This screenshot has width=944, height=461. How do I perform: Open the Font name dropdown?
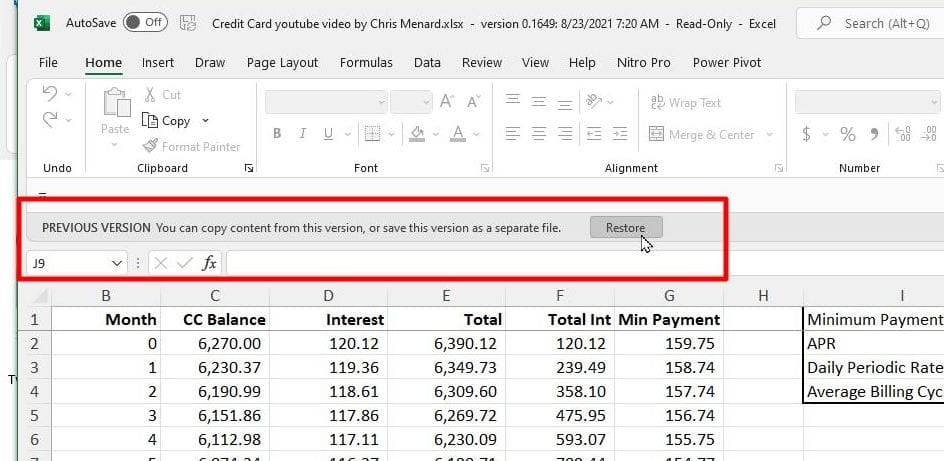(x=381, y=102)
